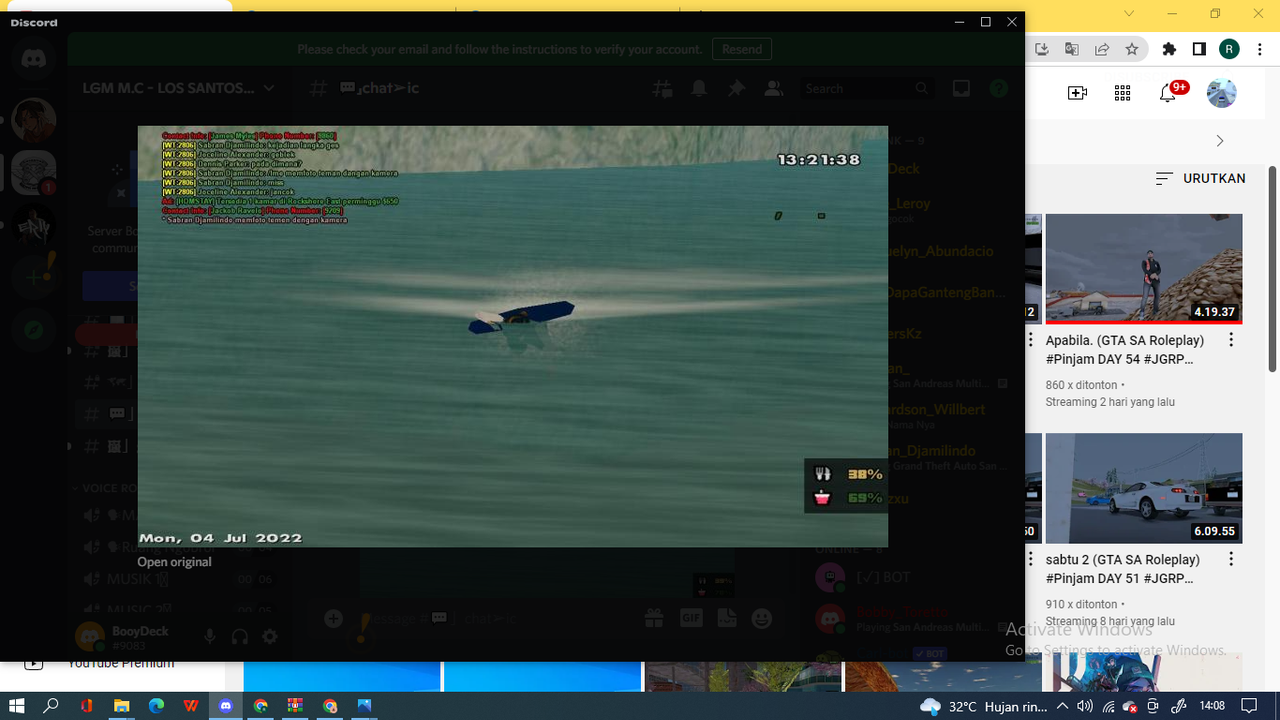Open File Explorer from taskbar
Screen dimensions: 1280x720
[x=121, y=706]
